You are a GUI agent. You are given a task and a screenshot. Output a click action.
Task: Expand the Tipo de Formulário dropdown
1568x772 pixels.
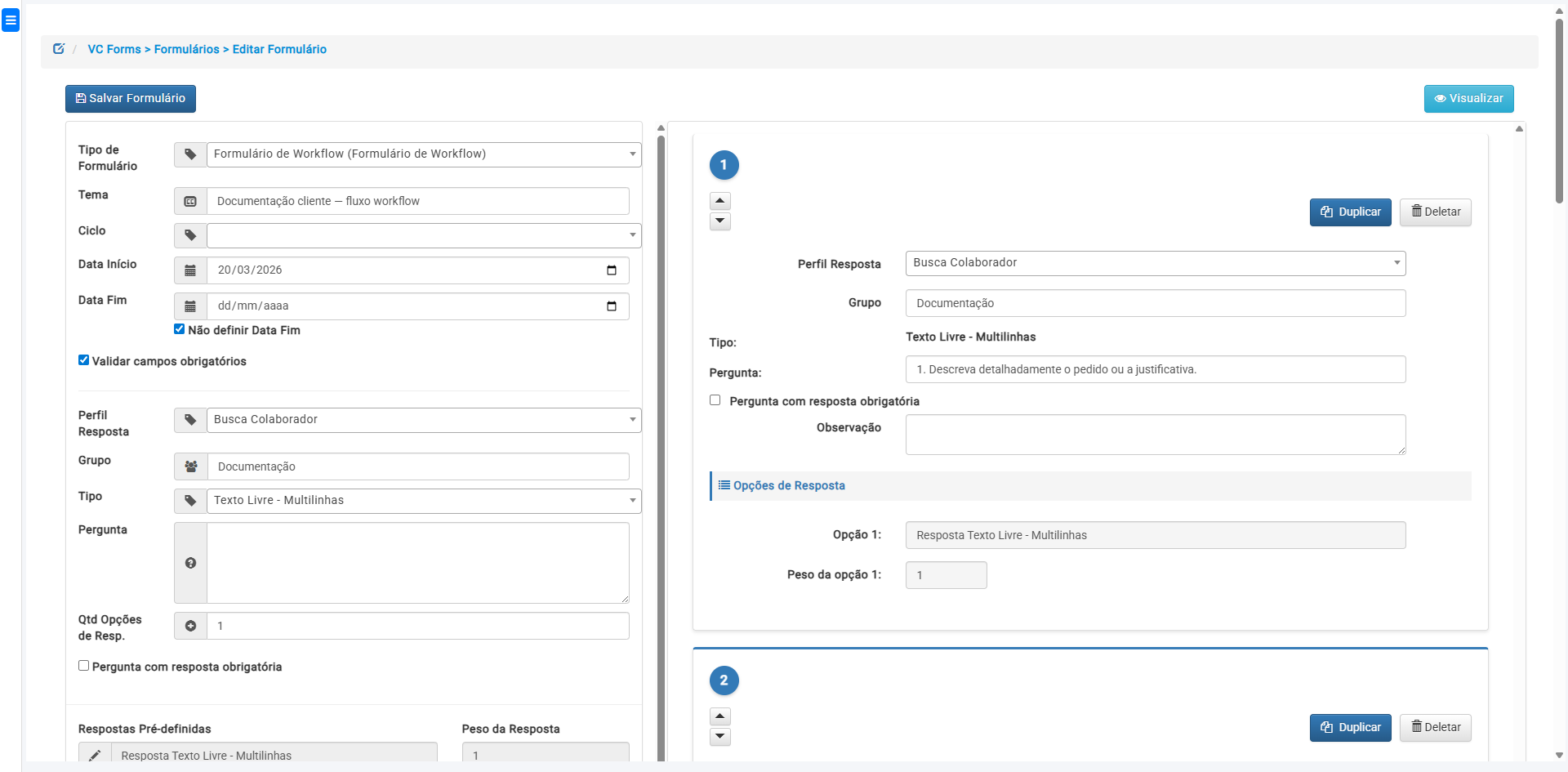tap(423, 154)
